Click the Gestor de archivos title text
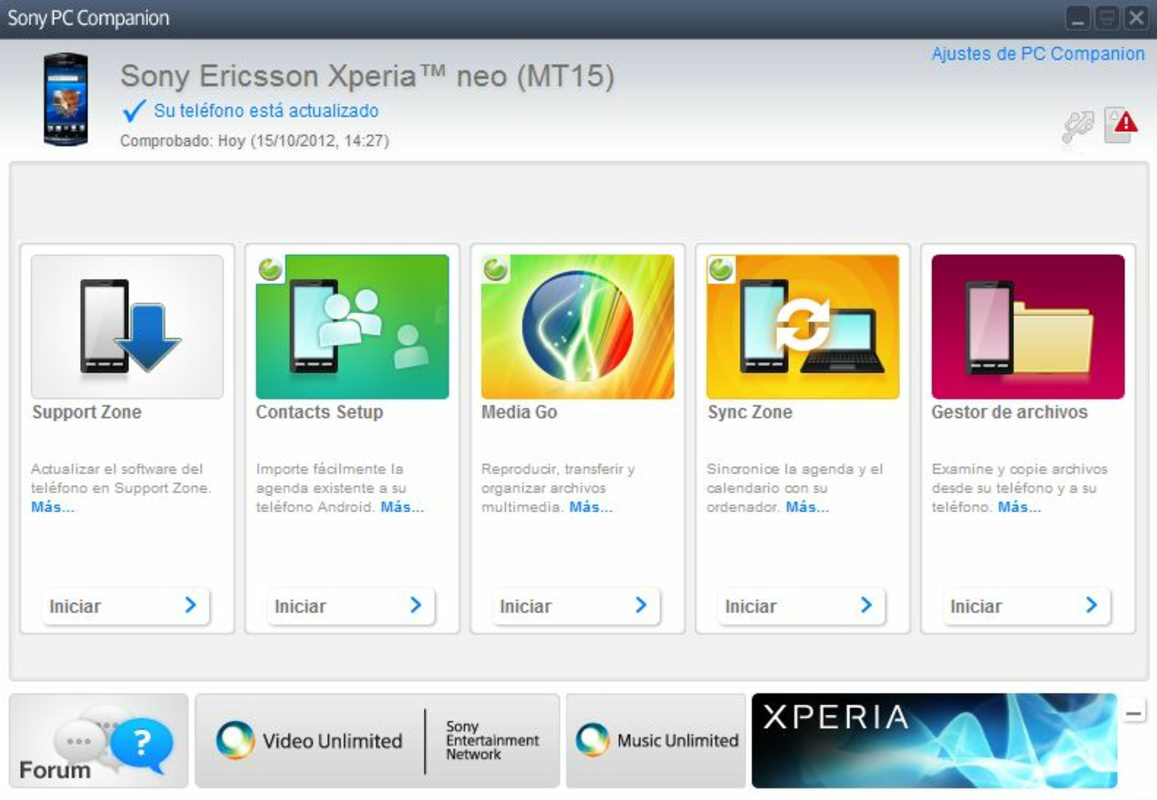This screenshot has height=800, width=1157. [1009, 412]
